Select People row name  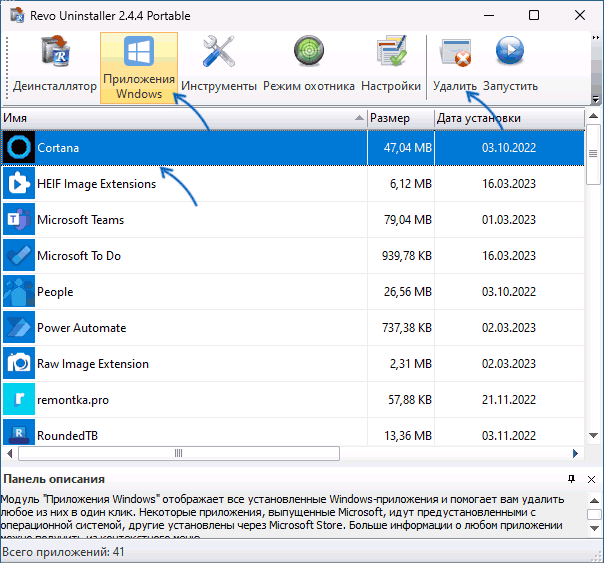click(55, 292)
